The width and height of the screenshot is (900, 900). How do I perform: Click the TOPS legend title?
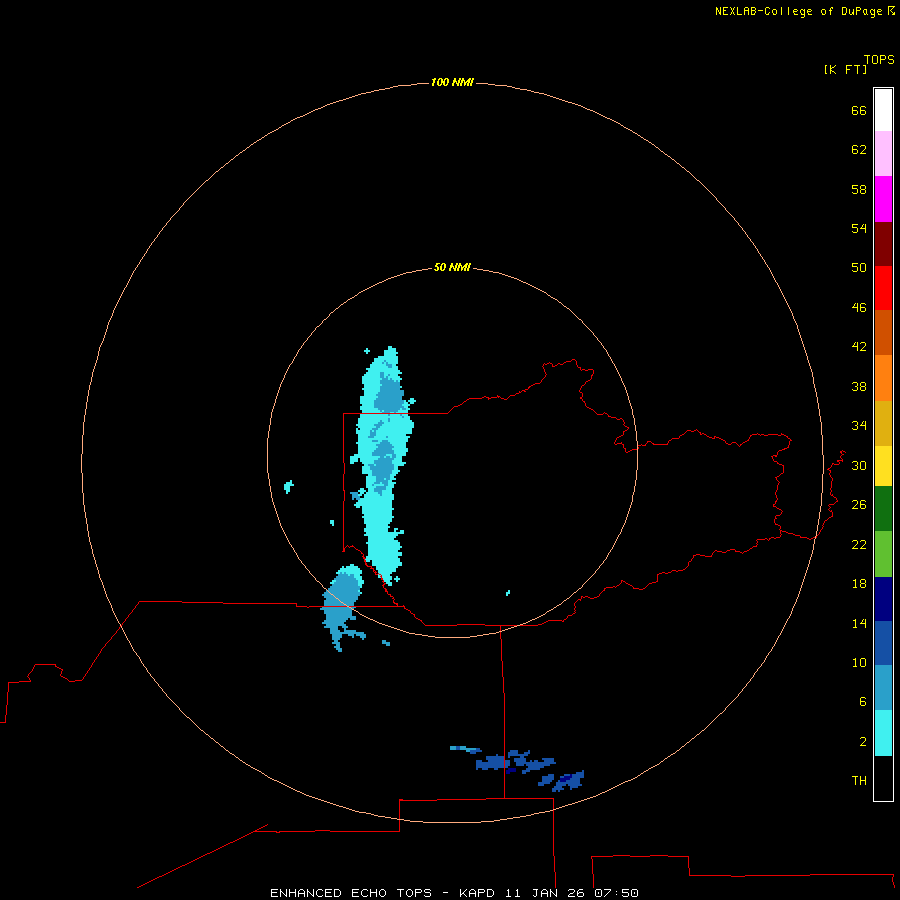(879, 59)
